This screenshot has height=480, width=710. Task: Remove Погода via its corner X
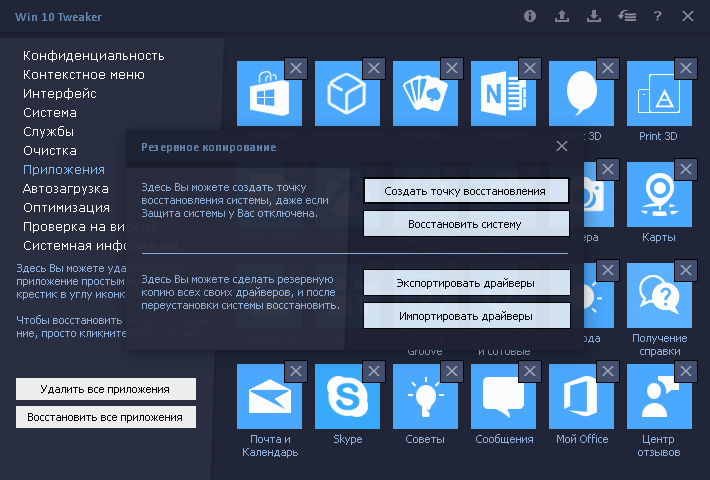coord(608,270)
